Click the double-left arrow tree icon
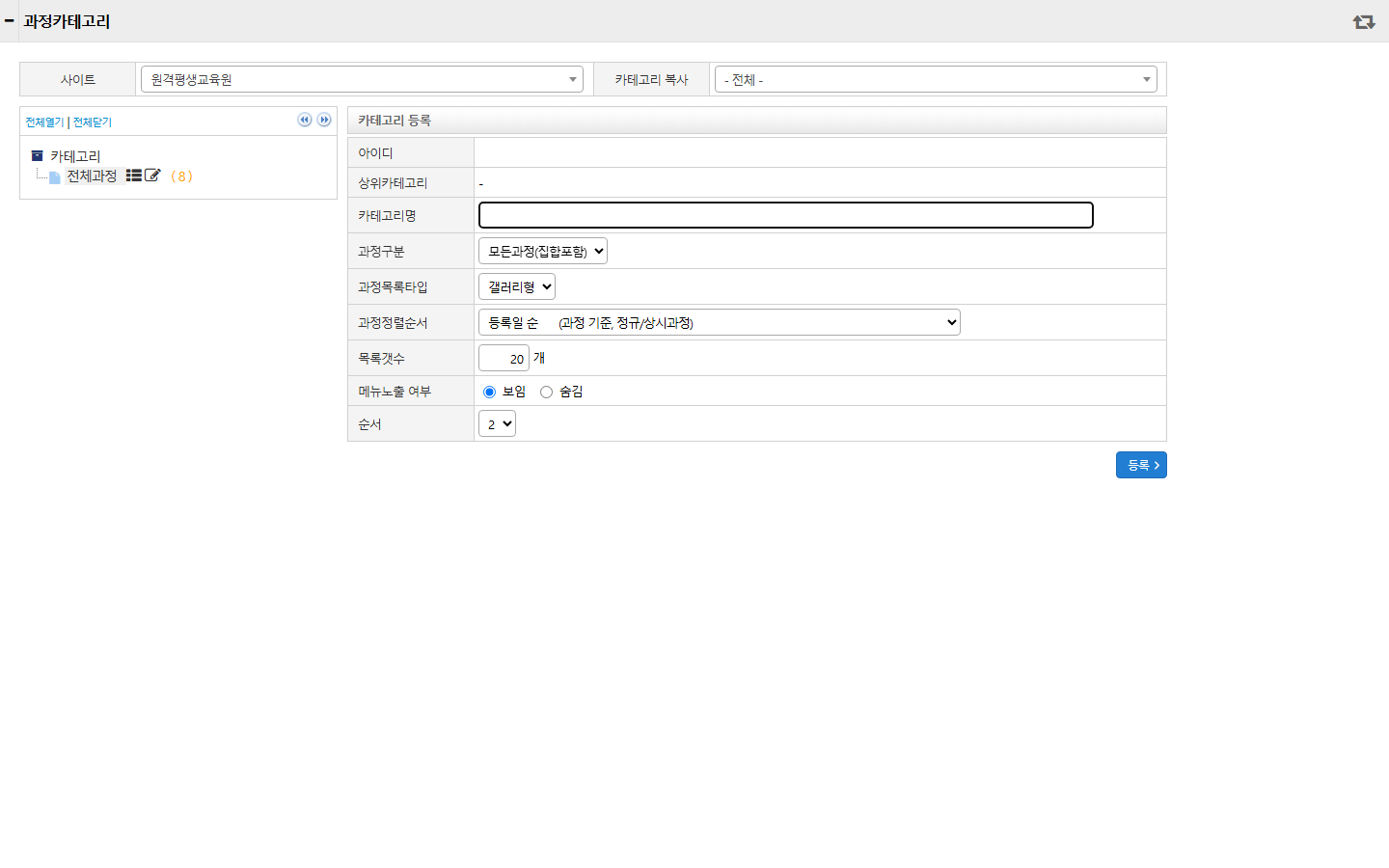The width and height of the screenshot is (1389, 868). (x=305, y=120)
